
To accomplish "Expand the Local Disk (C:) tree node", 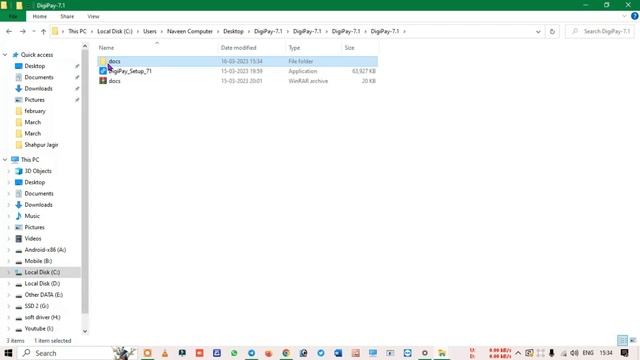I will tap(9, 272).
